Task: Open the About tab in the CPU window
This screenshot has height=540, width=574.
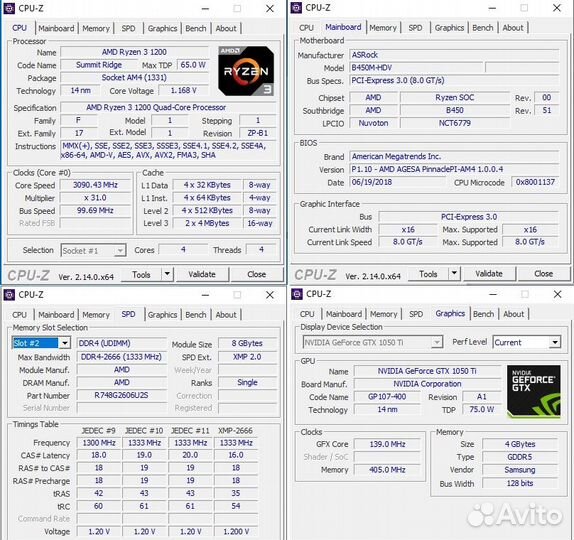Action: (226, 29)
